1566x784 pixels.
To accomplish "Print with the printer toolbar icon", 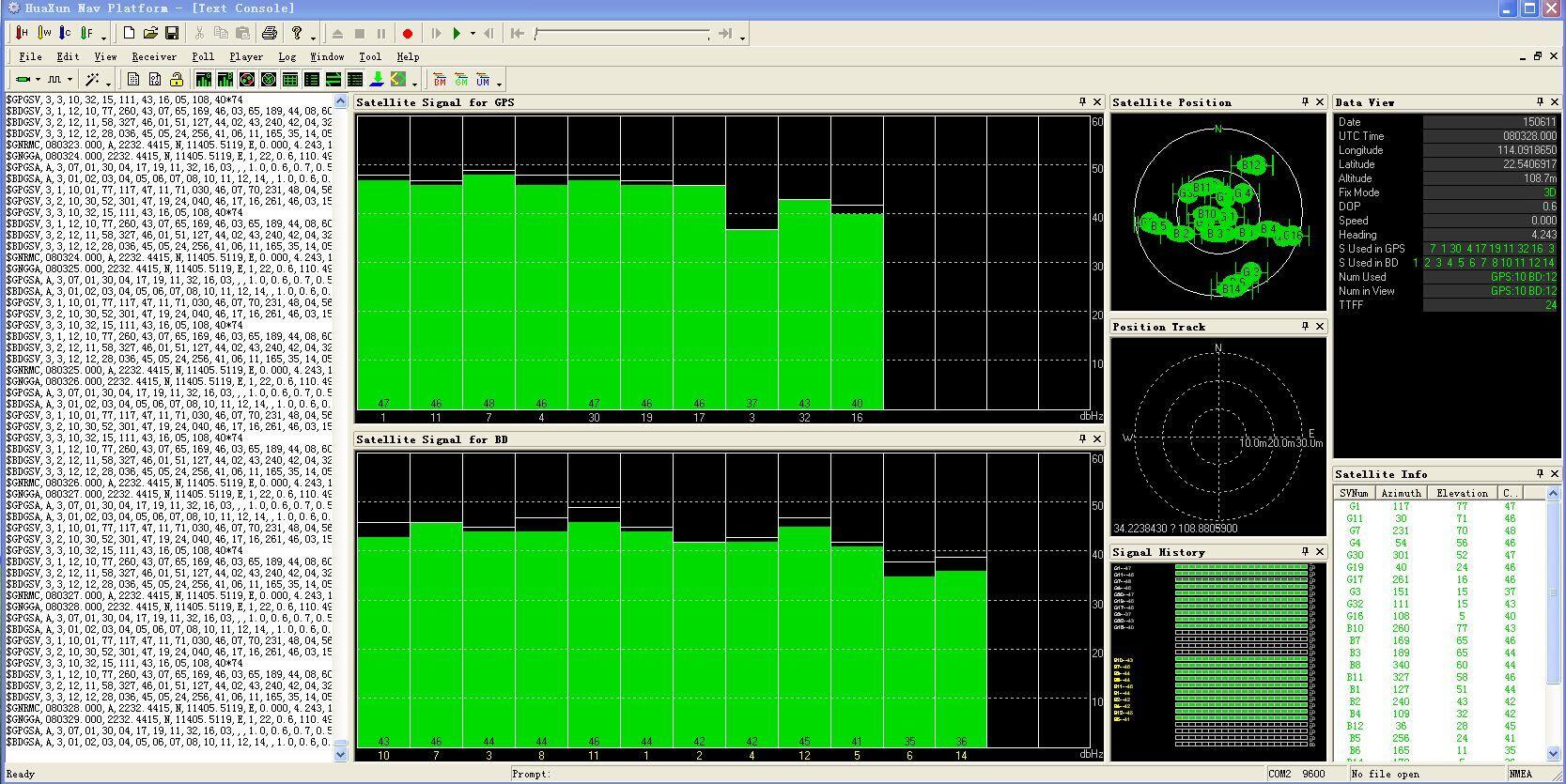I will [270, 33].
